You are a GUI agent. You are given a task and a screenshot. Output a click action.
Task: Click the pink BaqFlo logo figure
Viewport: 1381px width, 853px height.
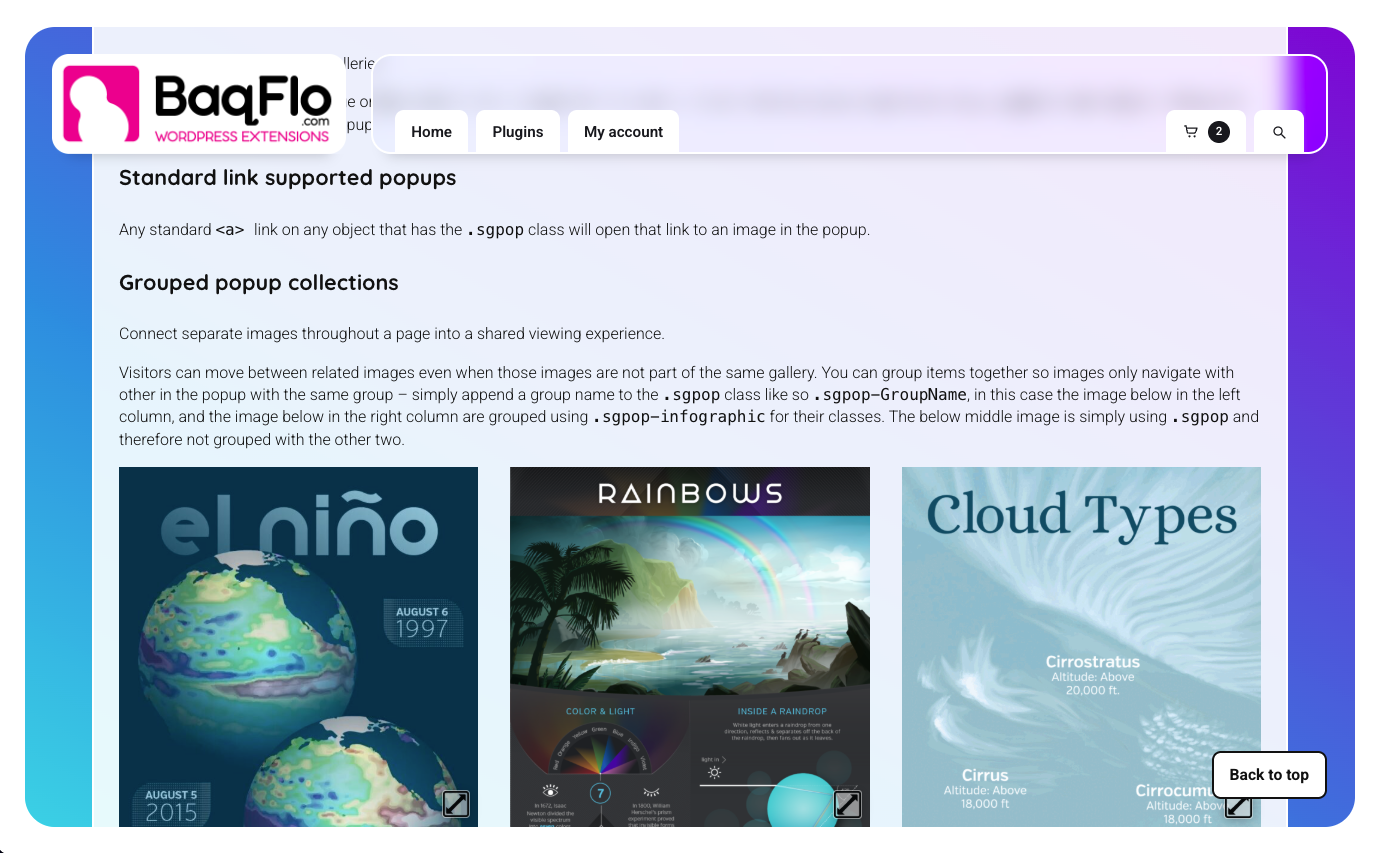(x=101, y=104)
